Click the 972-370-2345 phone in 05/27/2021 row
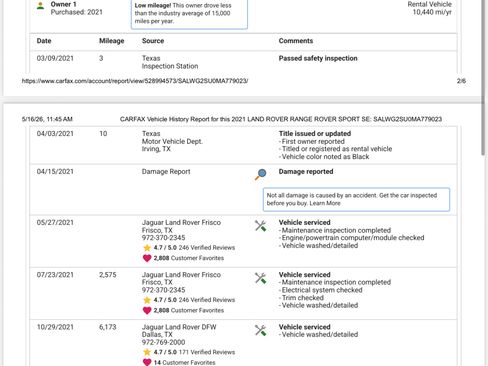 pyautogui.click(x=163, y=238)
